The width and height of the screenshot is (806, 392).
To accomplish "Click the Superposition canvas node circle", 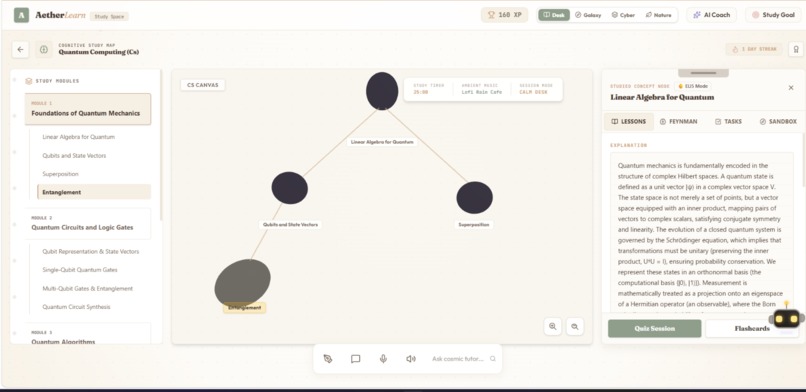I will 474,198.
